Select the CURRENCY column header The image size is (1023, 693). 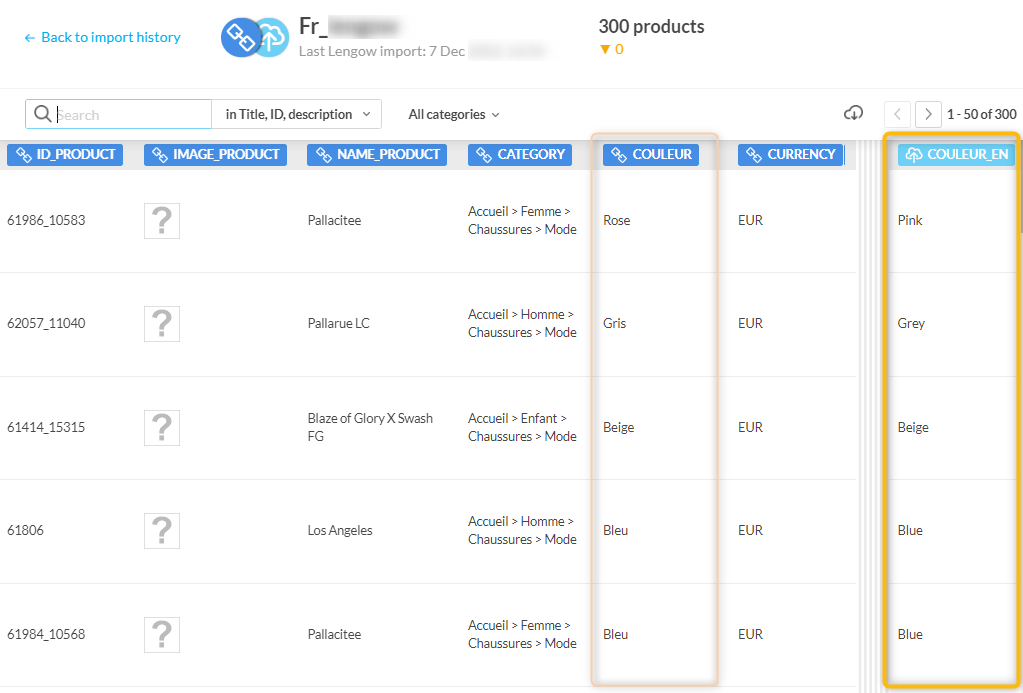(x=790, y=155)
